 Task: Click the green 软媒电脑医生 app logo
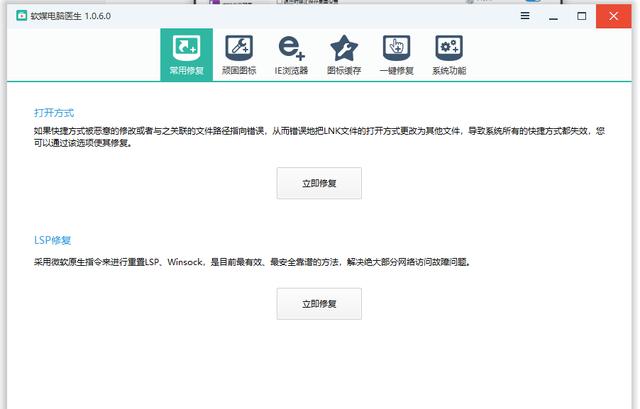pos(20,16)
